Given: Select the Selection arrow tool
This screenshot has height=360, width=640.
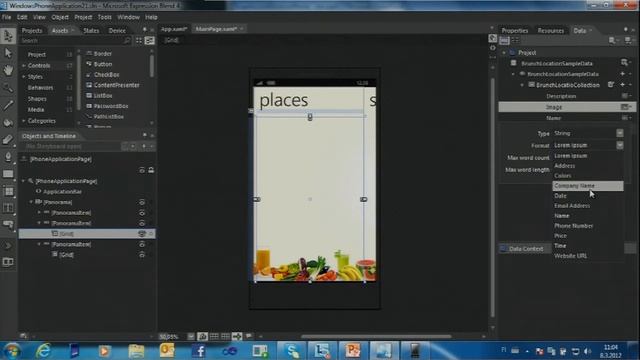Looking at the screenshot, I should 8,36.
